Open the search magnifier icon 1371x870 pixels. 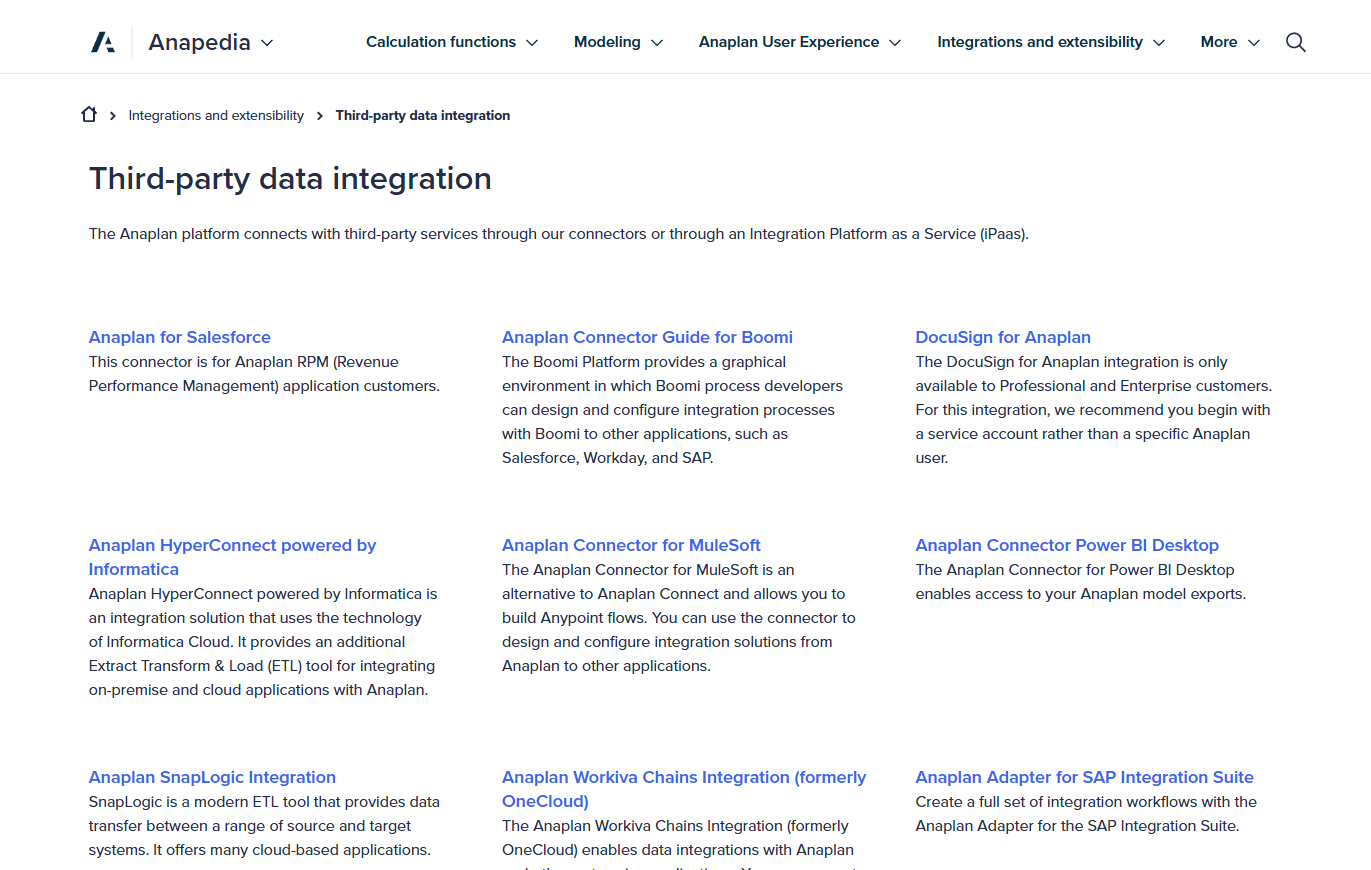[1296, 42]
